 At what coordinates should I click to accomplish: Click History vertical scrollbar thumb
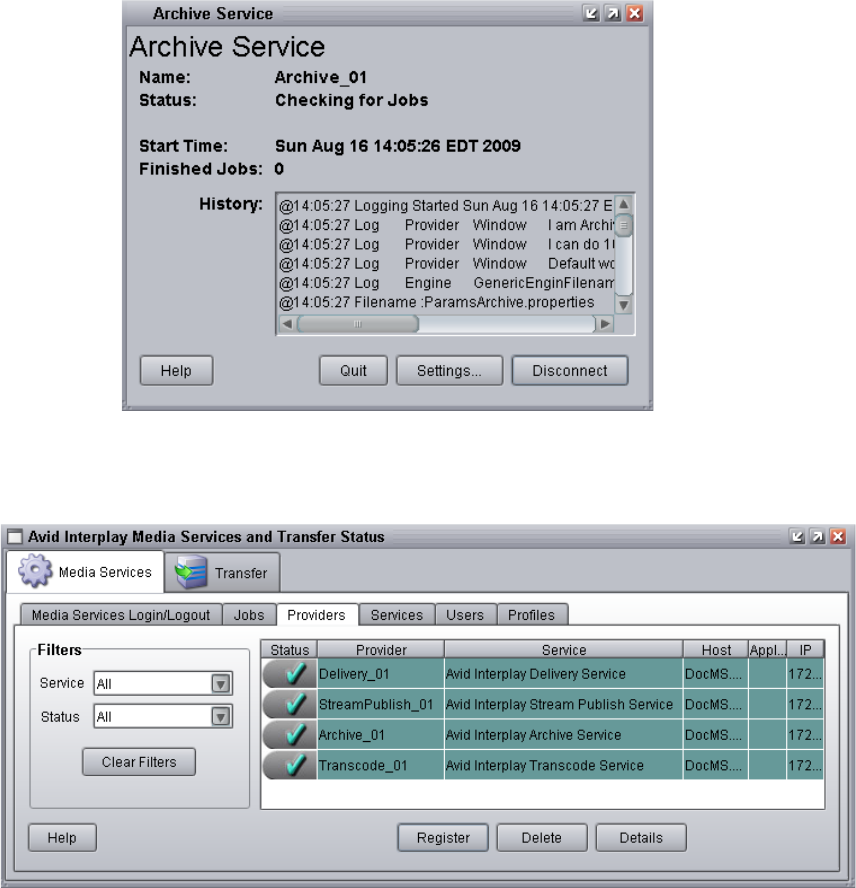click(x=623, y=225)
